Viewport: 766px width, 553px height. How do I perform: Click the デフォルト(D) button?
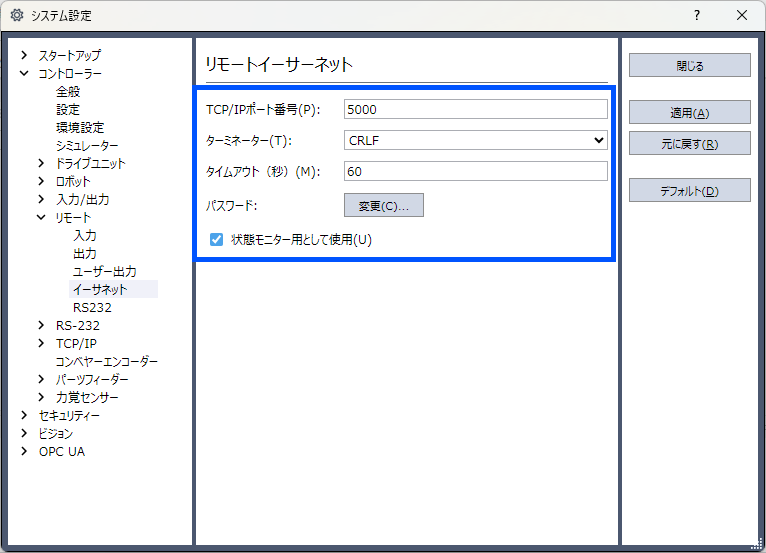coord(689,190)
